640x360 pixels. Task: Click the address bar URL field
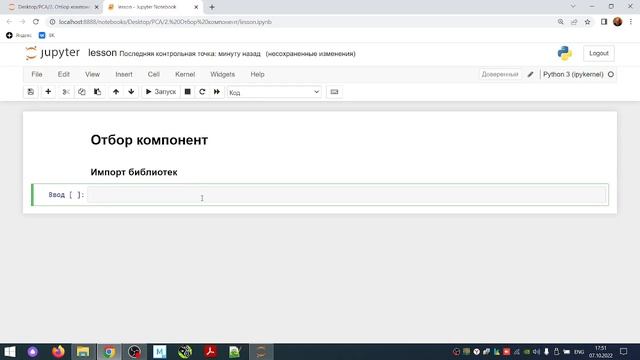coord(302,22)
